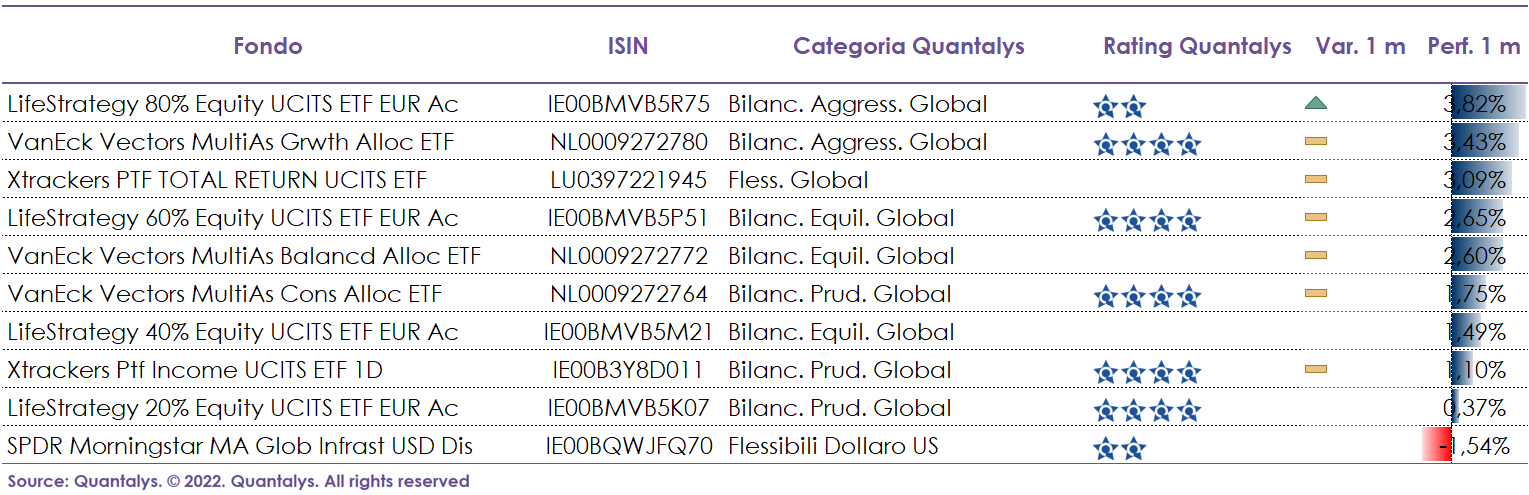Viewport: 1529px width, 495px height.
Task: Click VanEck Grwth Alloc four-star rating
Action: (x=1146, y=145)
